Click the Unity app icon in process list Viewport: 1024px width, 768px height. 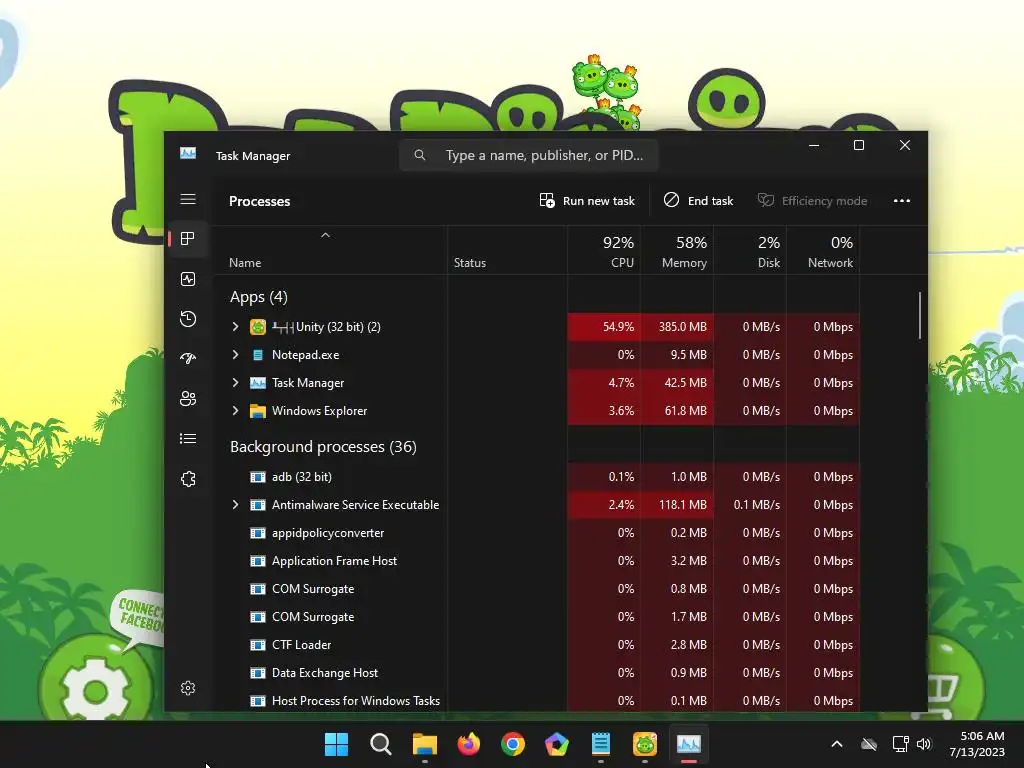(258, 327)
